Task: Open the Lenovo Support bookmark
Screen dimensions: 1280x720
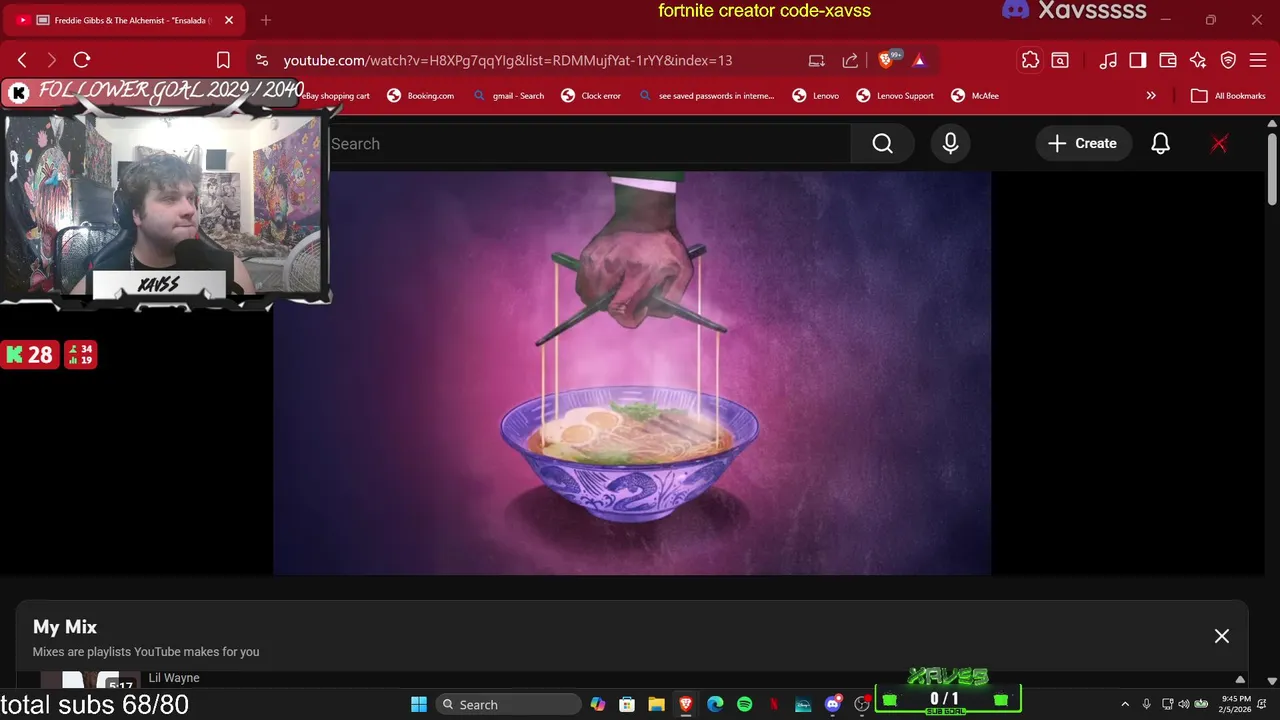Action: (x=895, y=96)
